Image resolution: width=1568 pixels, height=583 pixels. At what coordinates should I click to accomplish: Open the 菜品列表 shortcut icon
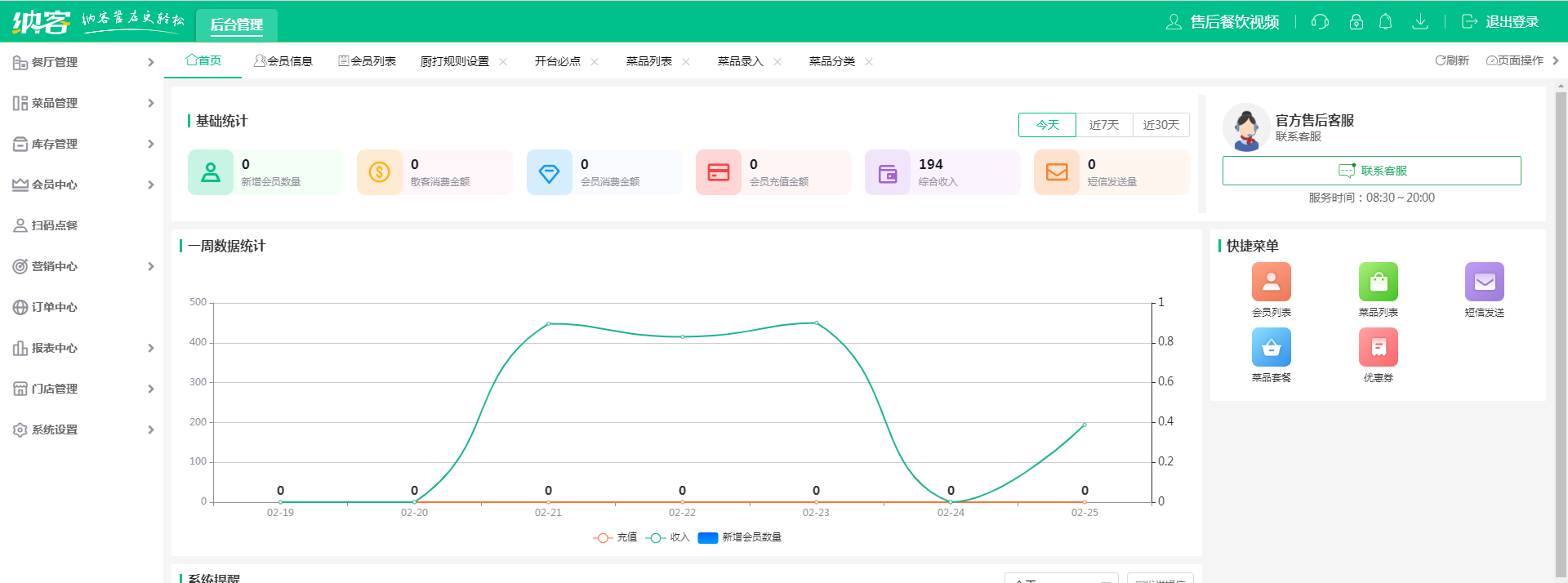[x=1378, y=283]
